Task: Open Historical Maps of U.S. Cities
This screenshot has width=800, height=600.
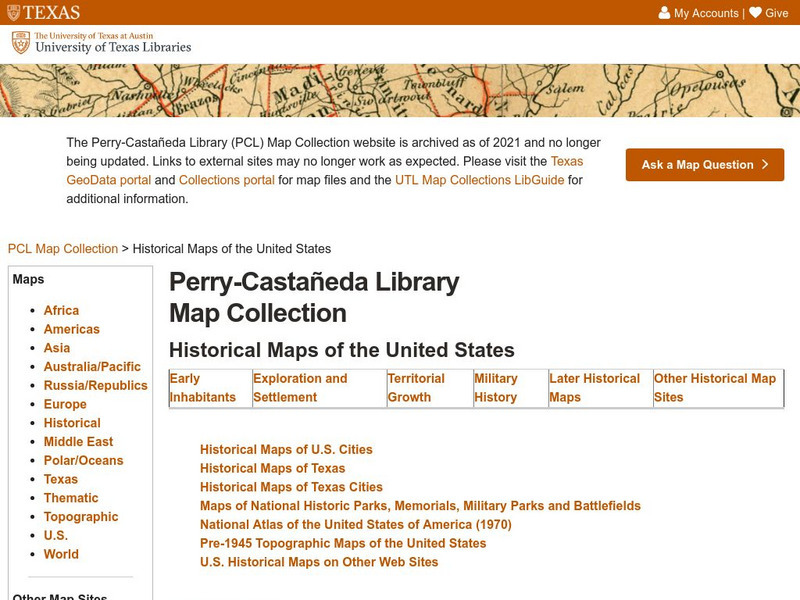Action: click(285, 449)
